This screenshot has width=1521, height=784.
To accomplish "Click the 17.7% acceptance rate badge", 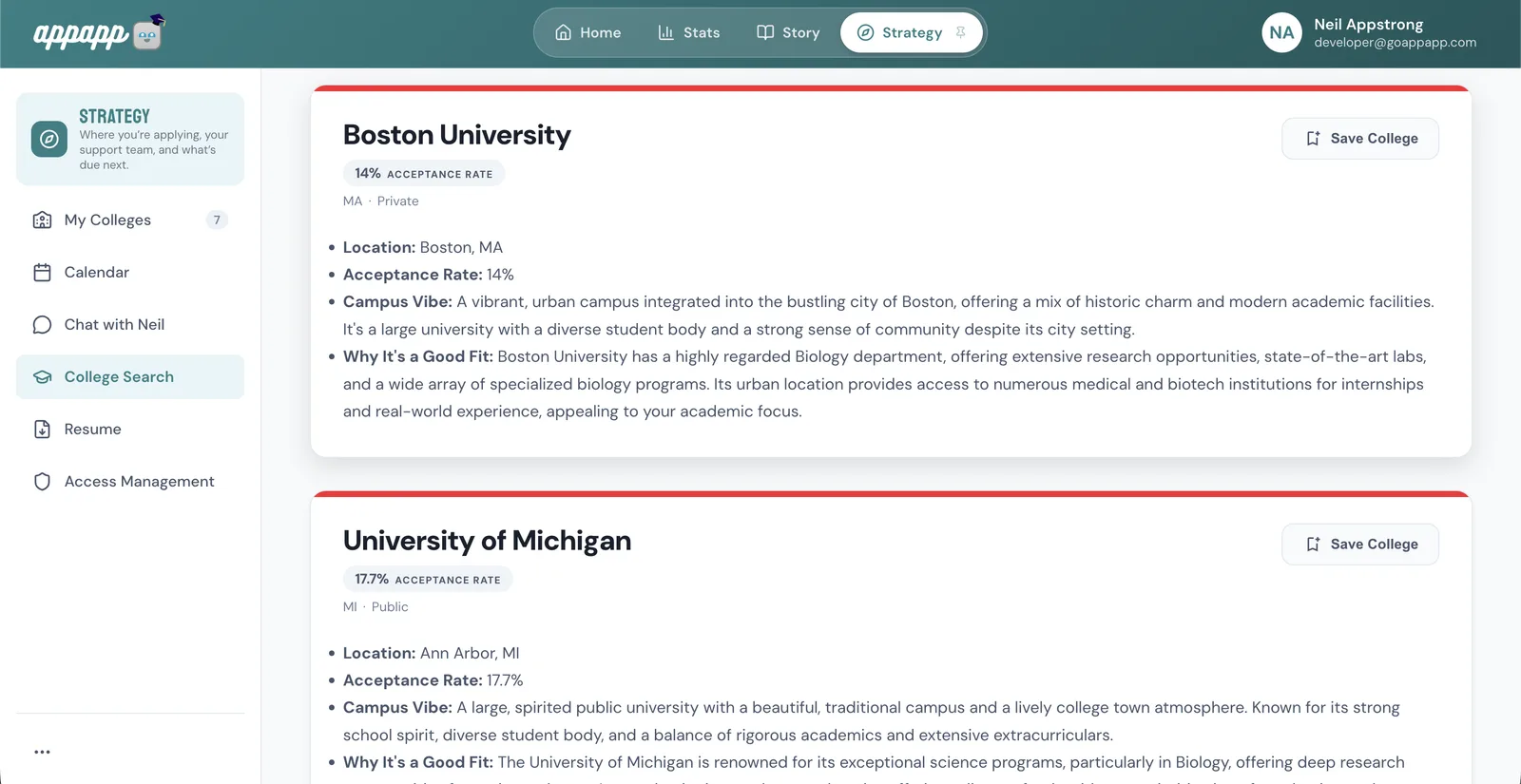I will pyautogui.click(x=428, y=579).
